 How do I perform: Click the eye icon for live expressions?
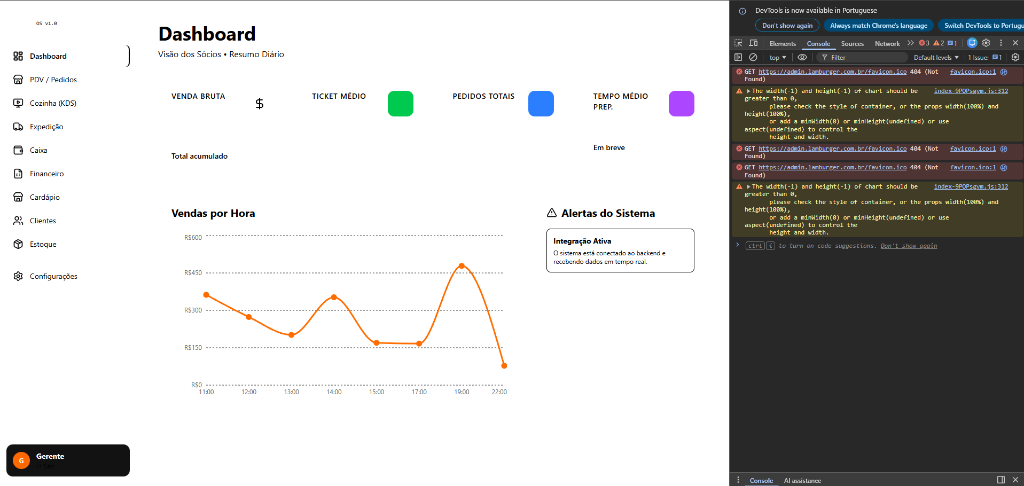click(802, 58)
